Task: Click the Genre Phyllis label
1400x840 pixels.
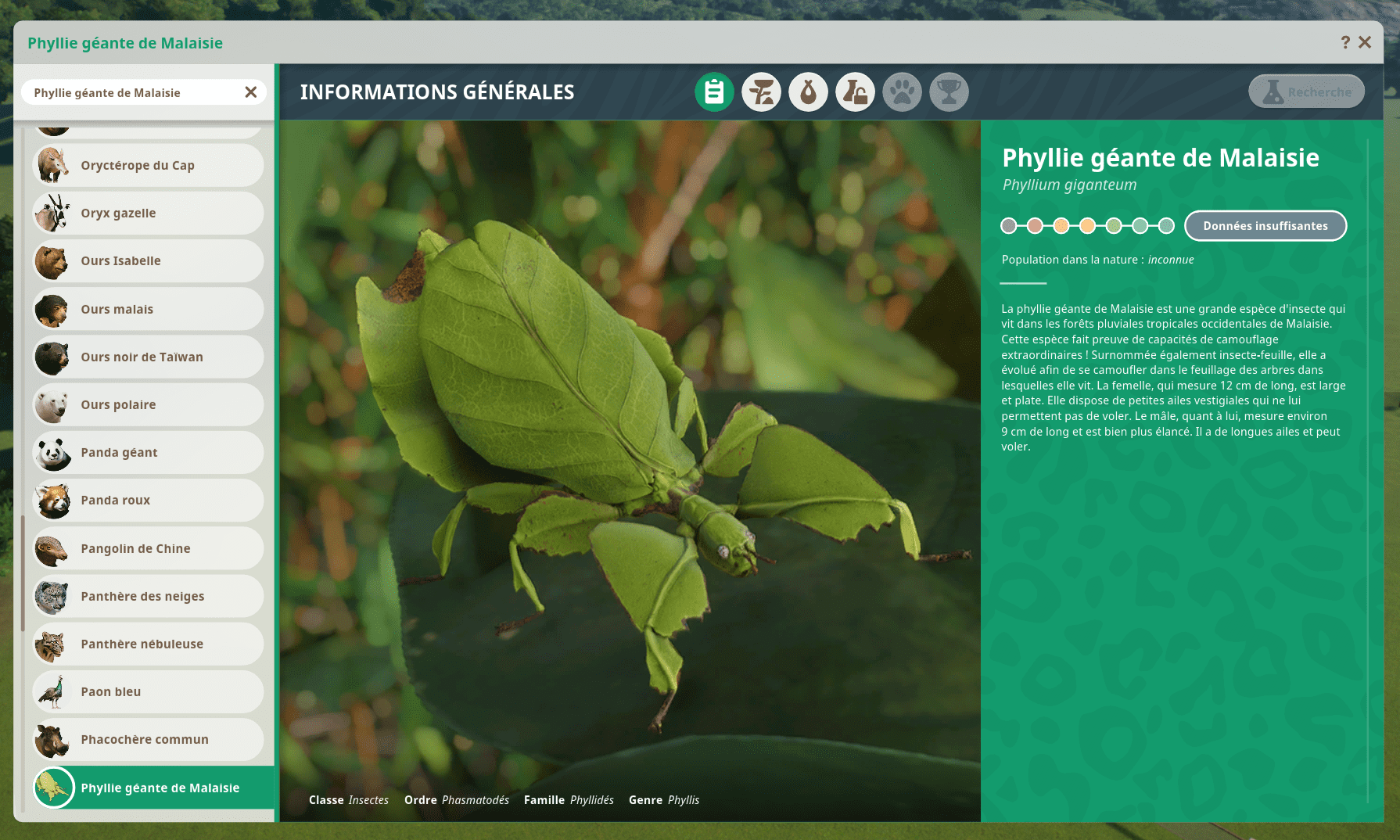Action: [x=664, y=800]
